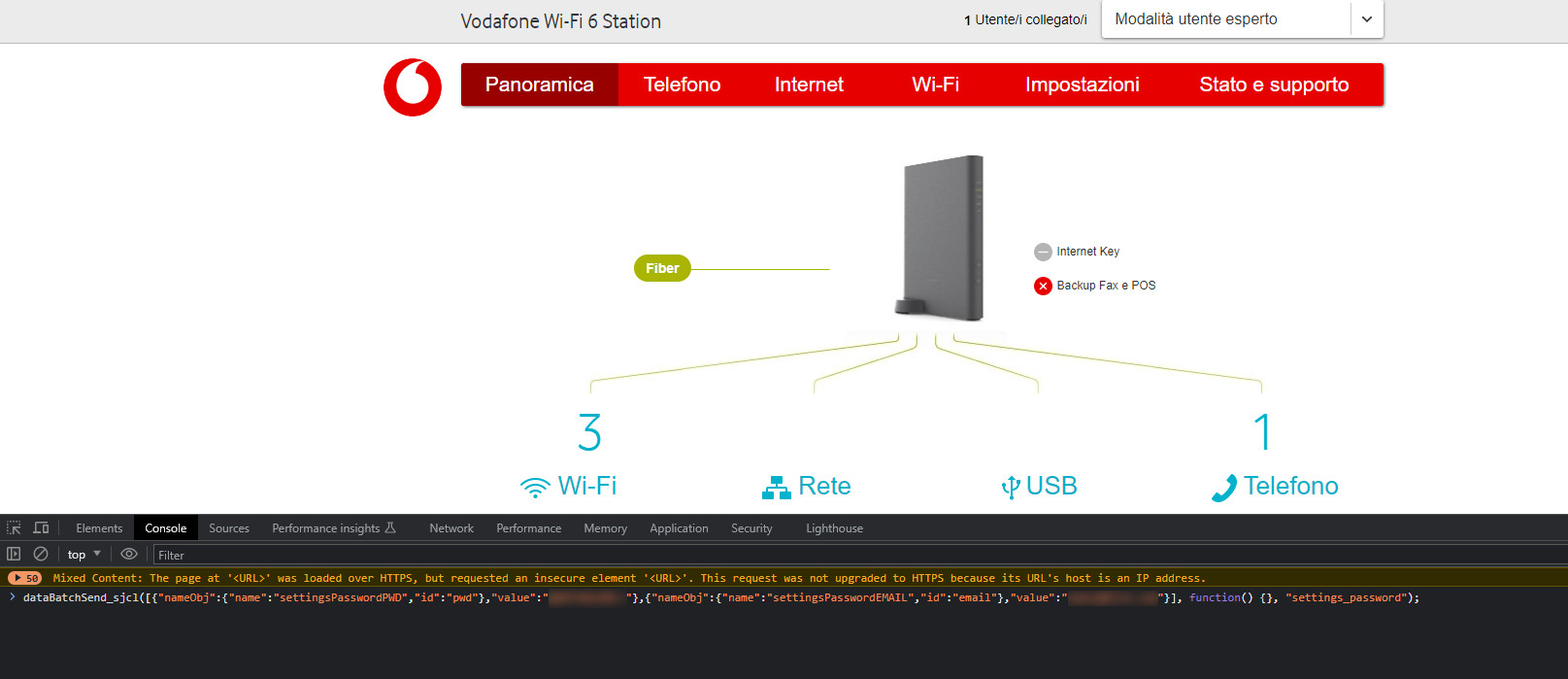Open the Impostazioni menu
Screen dimensions: 1568x679
point(1082,85)
